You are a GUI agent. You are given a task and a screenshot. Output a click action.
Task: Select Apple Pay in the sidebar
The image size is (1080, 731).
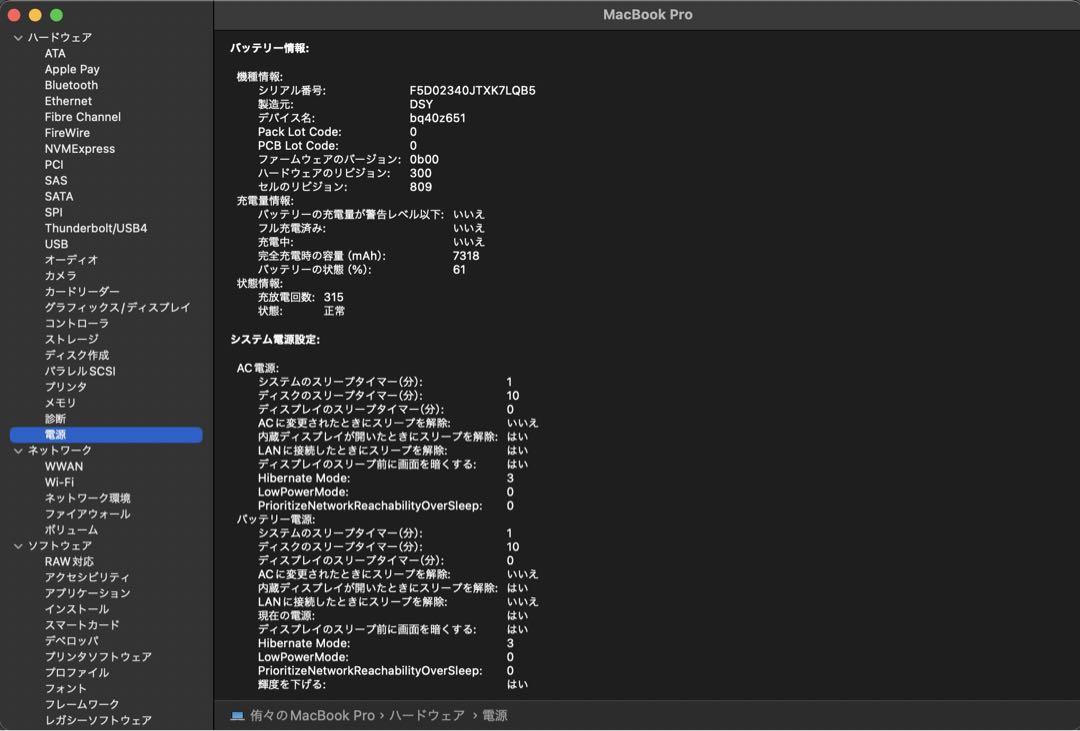72,69
